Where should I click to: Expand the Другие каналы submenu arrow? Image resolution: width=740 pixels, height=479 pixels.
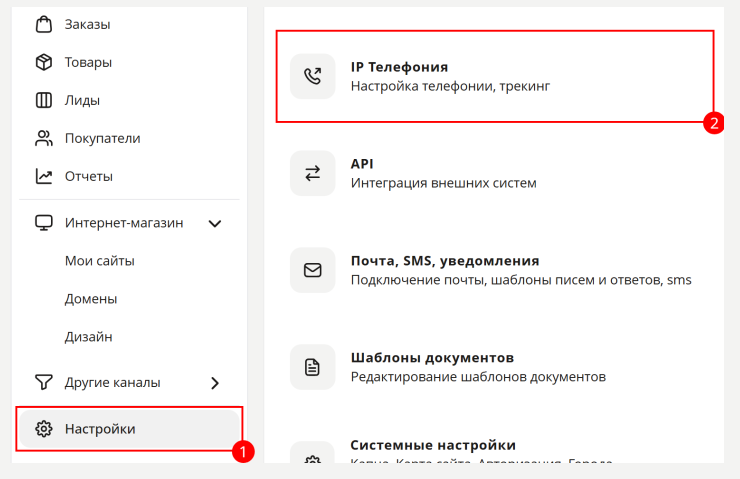(215, 383)
